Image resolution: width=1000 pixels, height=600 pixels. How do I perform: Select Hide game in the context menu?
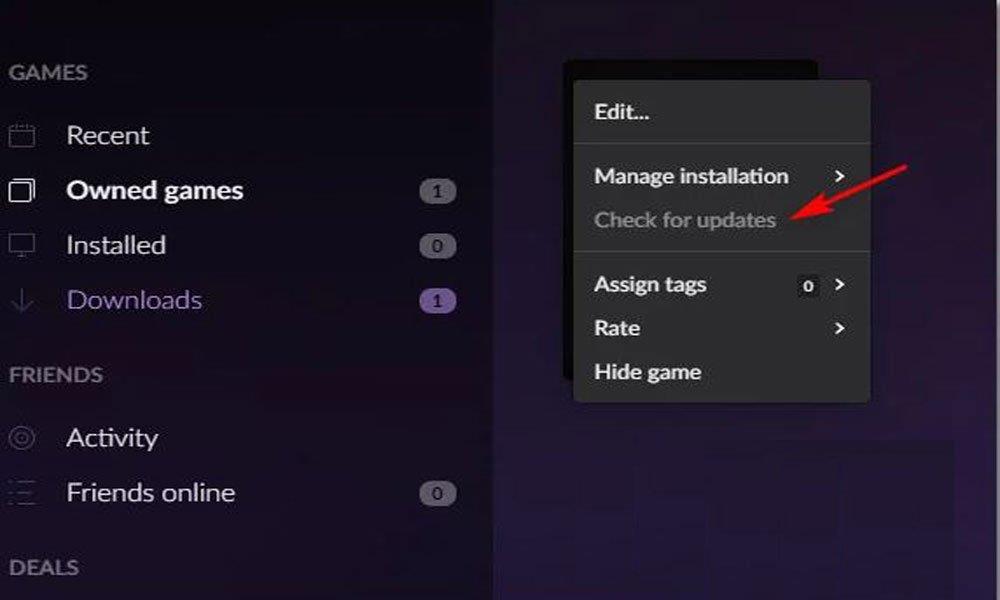[x=647, y=372]
